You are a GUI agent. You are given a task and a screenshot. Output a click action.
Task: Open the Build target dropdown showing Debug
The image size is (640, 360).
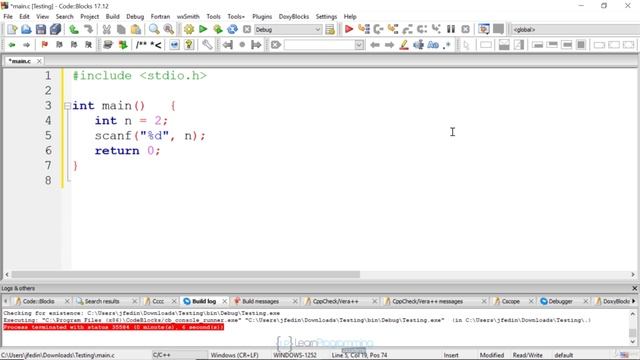288,29
